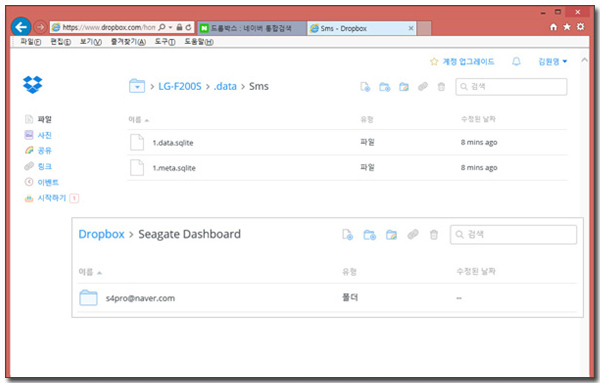600x383 pixels.
Task: Open Internet Explorer settings gear icon
Action: [580, 26]
